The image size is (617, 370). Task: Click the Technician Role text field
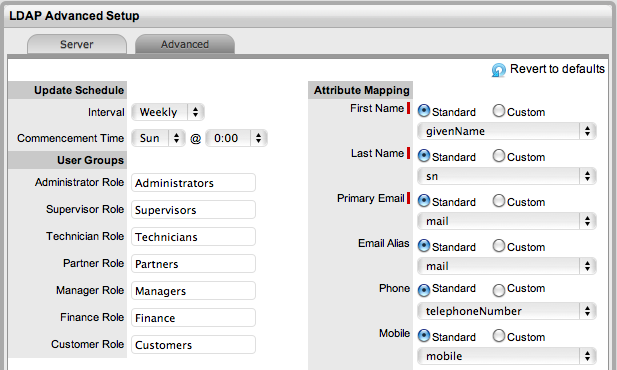193,237
